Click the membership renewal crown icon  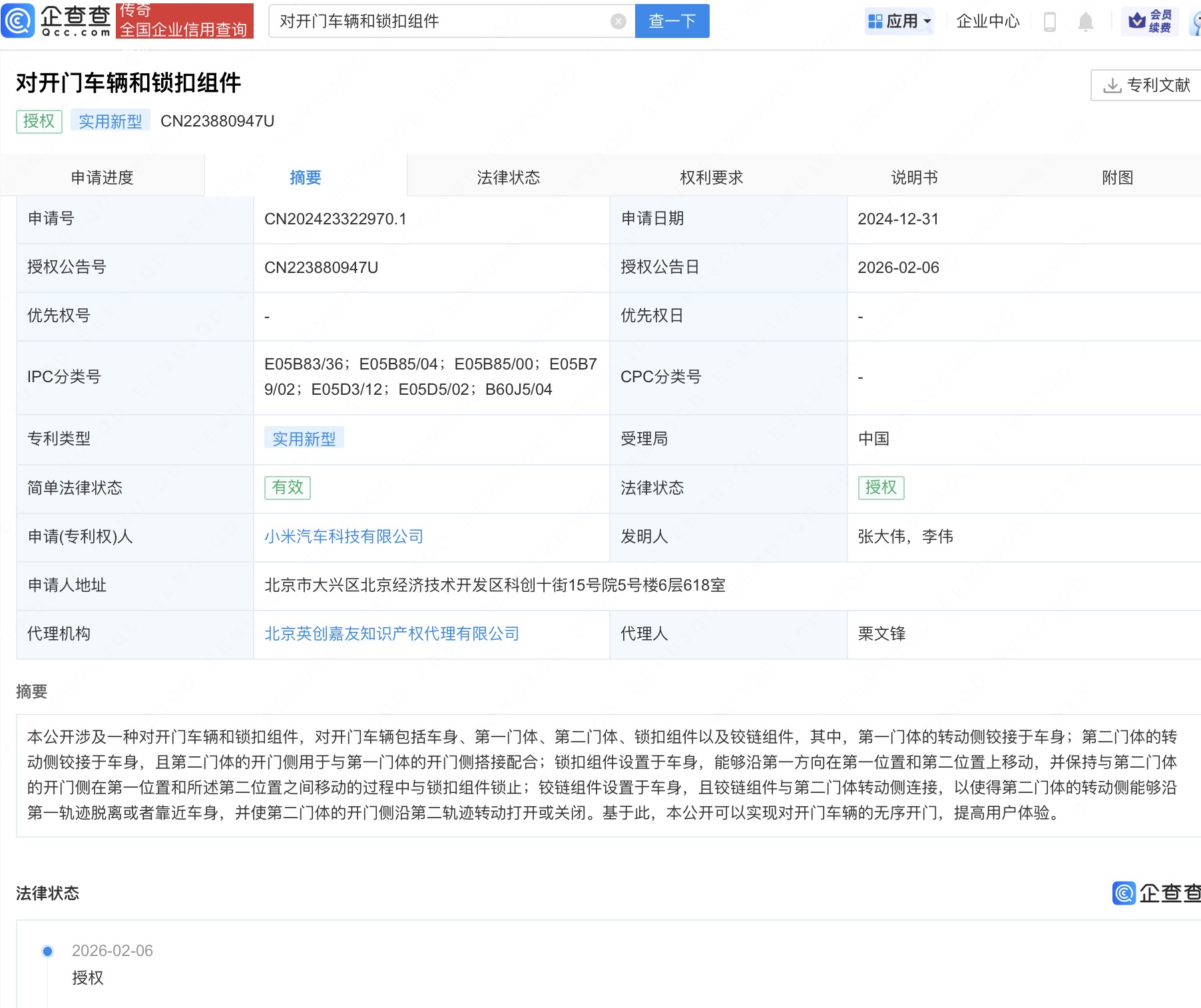tap(1137, 21)
